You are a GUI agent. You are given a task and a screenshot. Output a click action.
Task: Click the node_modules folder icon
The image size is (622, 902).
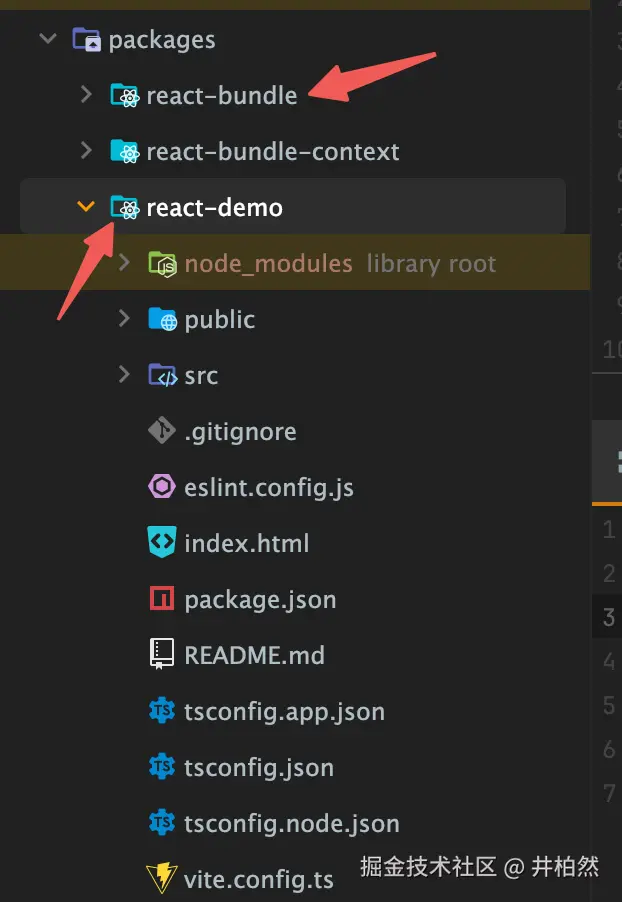162,264
